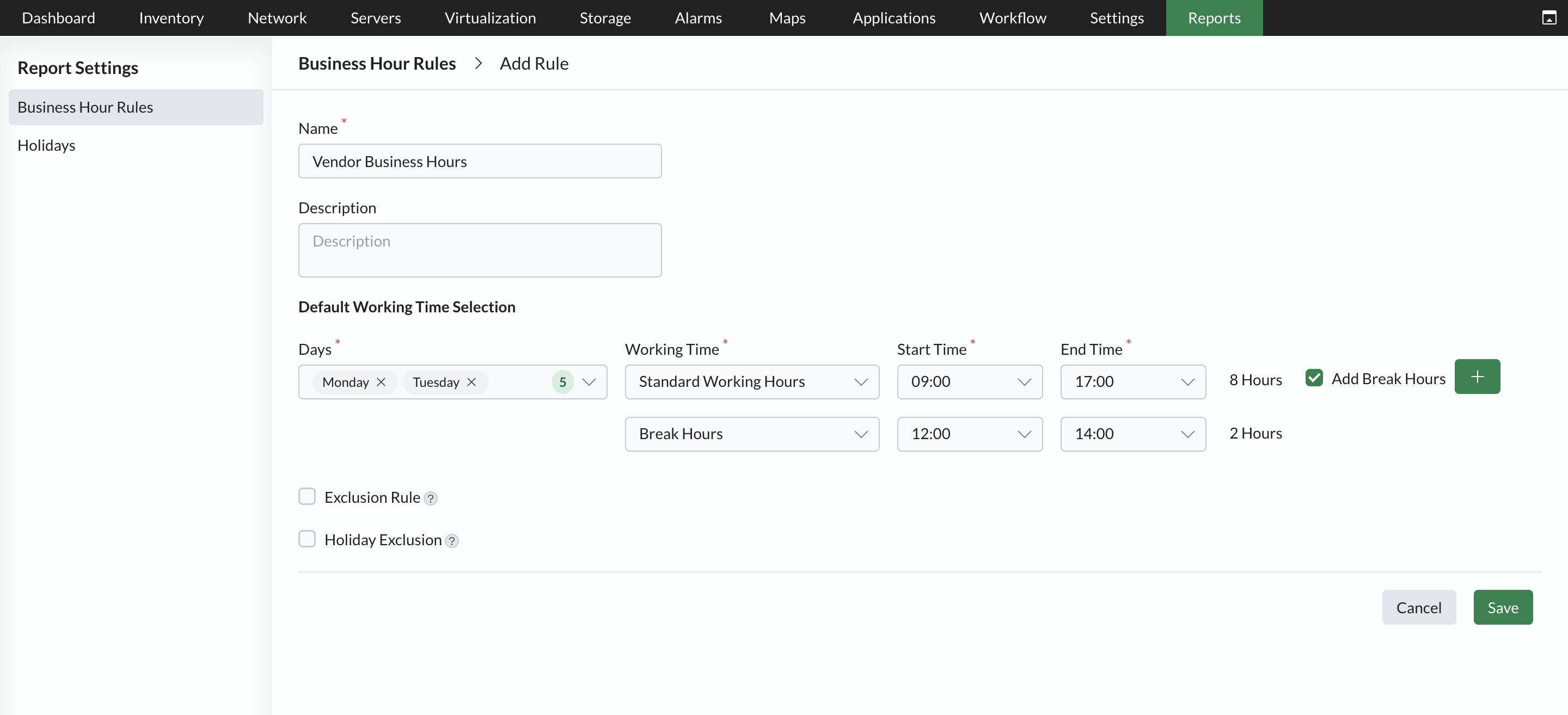Open Virtualization tab
The height and width of the screenshot is (715, 1568).
490,17
